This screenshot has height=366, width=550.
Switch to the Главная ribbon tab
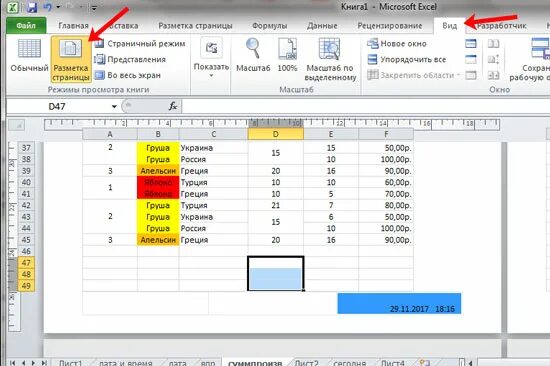(73, 26)
